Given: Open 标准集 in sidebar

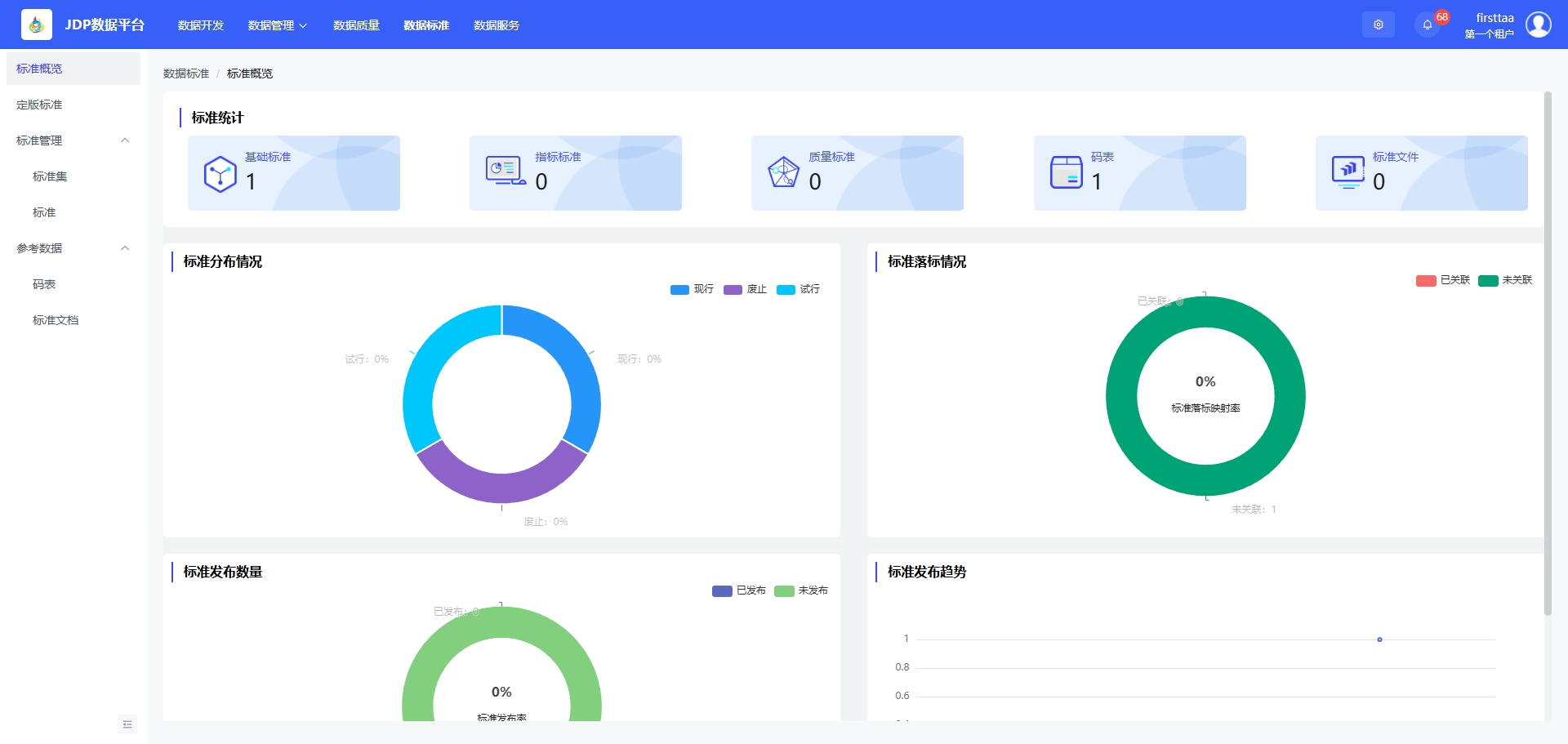Looking at the screenshot, I should (73, 176).
